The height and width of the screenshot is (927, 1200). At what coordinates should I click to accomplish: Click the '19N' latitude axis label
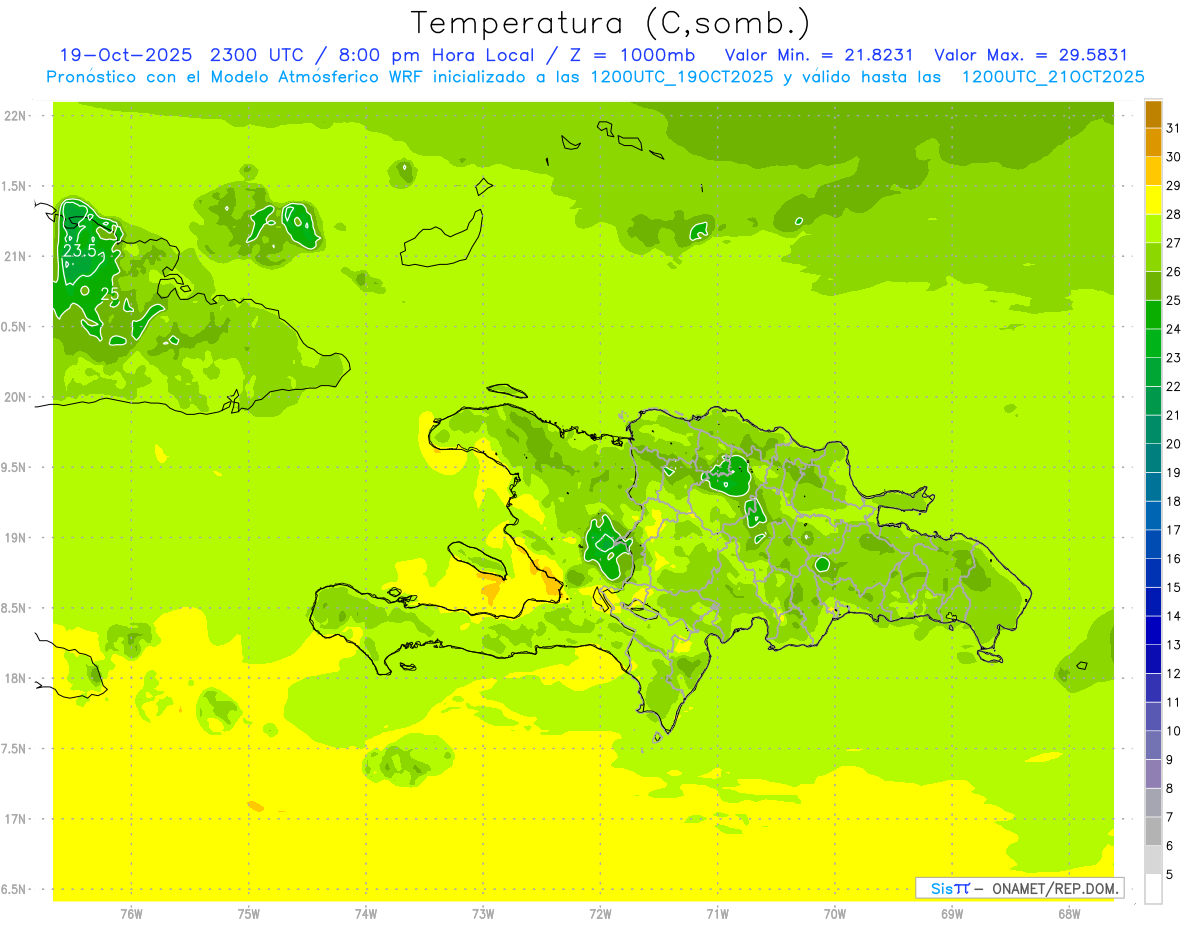point(15,538)
